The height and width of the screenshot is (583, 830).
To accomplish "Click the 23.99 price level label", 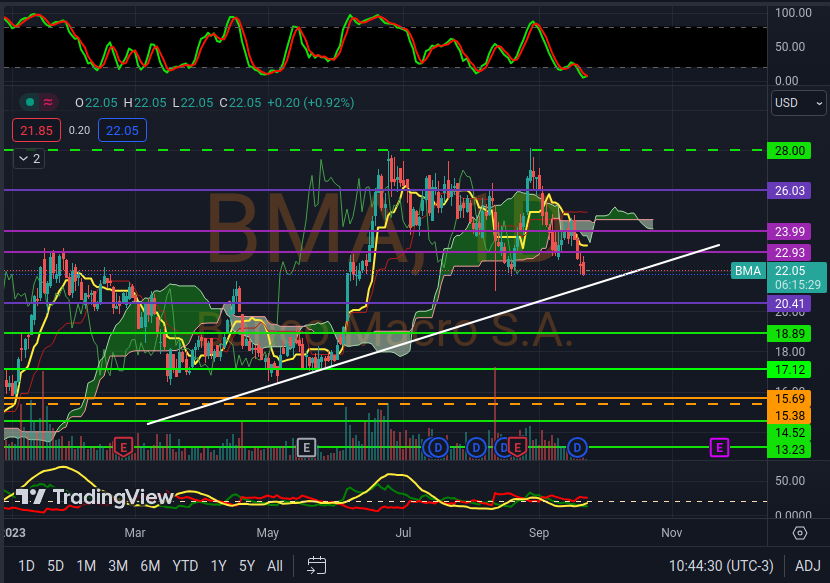I will click(789, 231).
